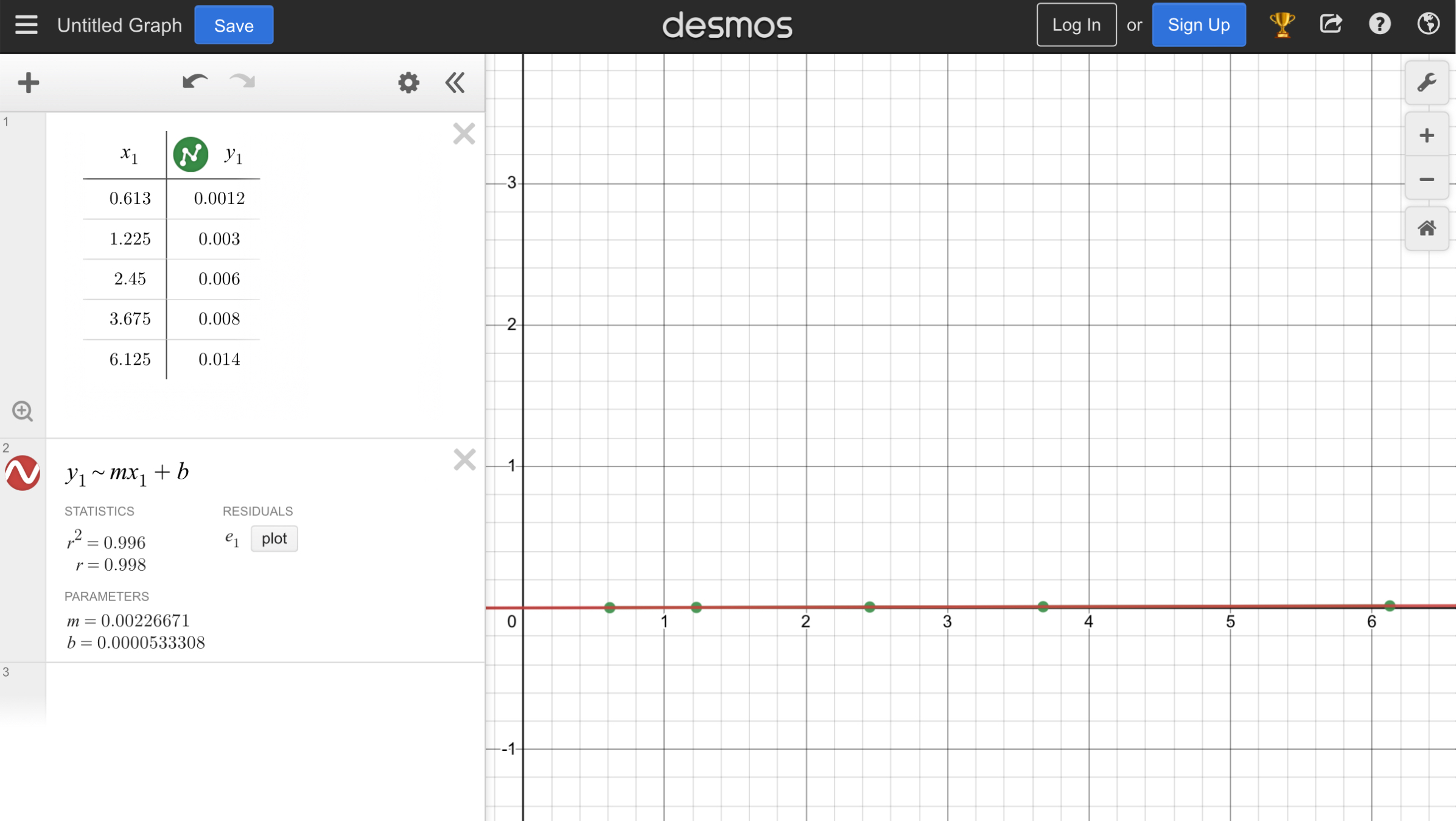
Task: Click the zoom-to-fit magnifier beside the table
Action: (x=23, y=411)
